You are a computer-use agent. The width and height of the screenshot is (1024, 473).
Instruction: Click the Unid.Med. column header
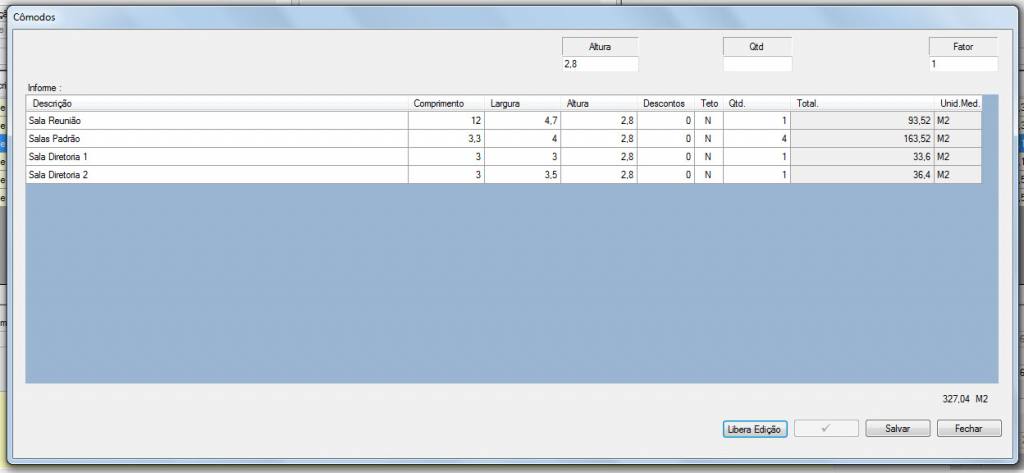(x=958, y=103)
